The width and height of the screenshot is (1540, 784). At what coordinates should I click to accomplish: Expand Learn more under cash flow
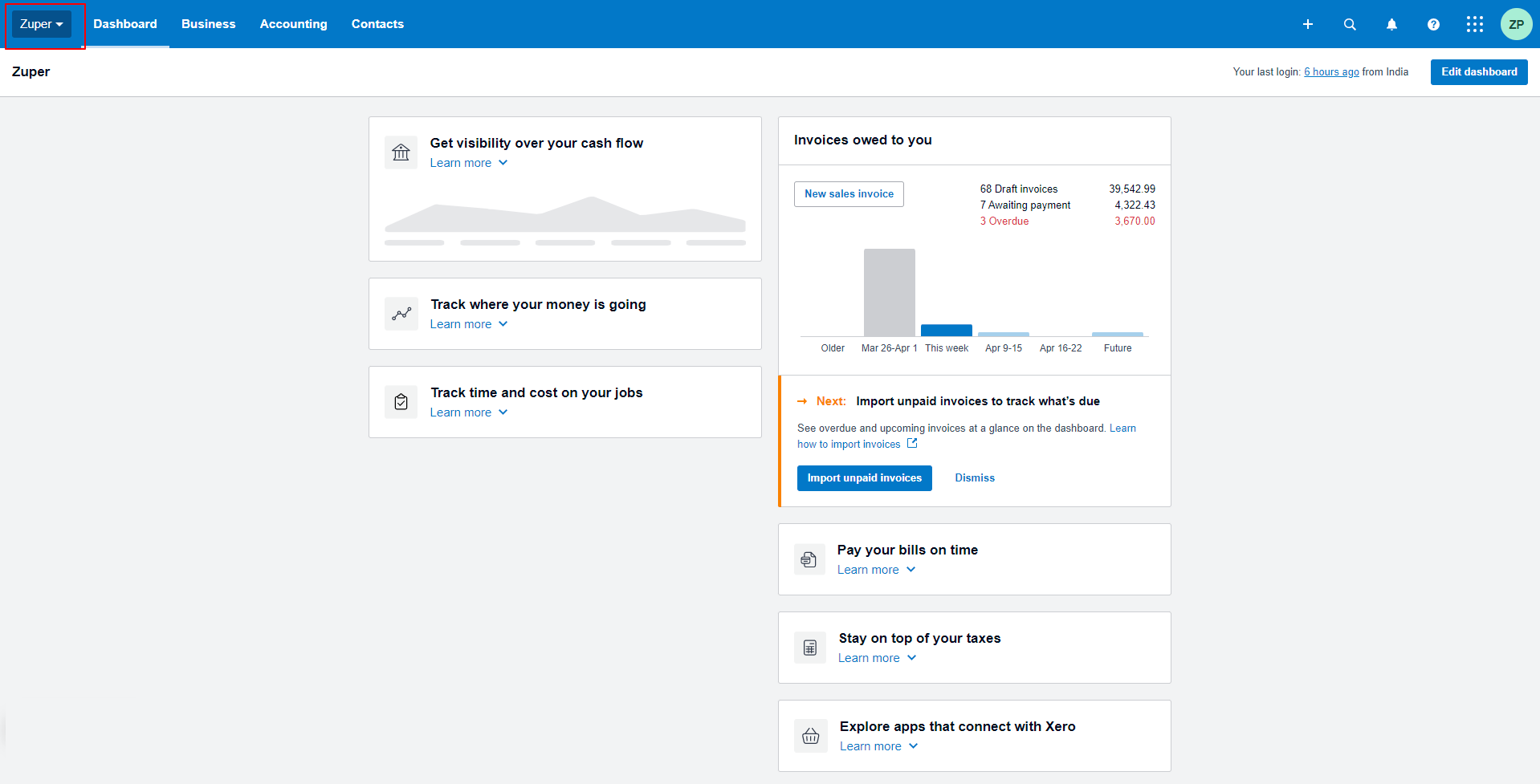(468, 163)
